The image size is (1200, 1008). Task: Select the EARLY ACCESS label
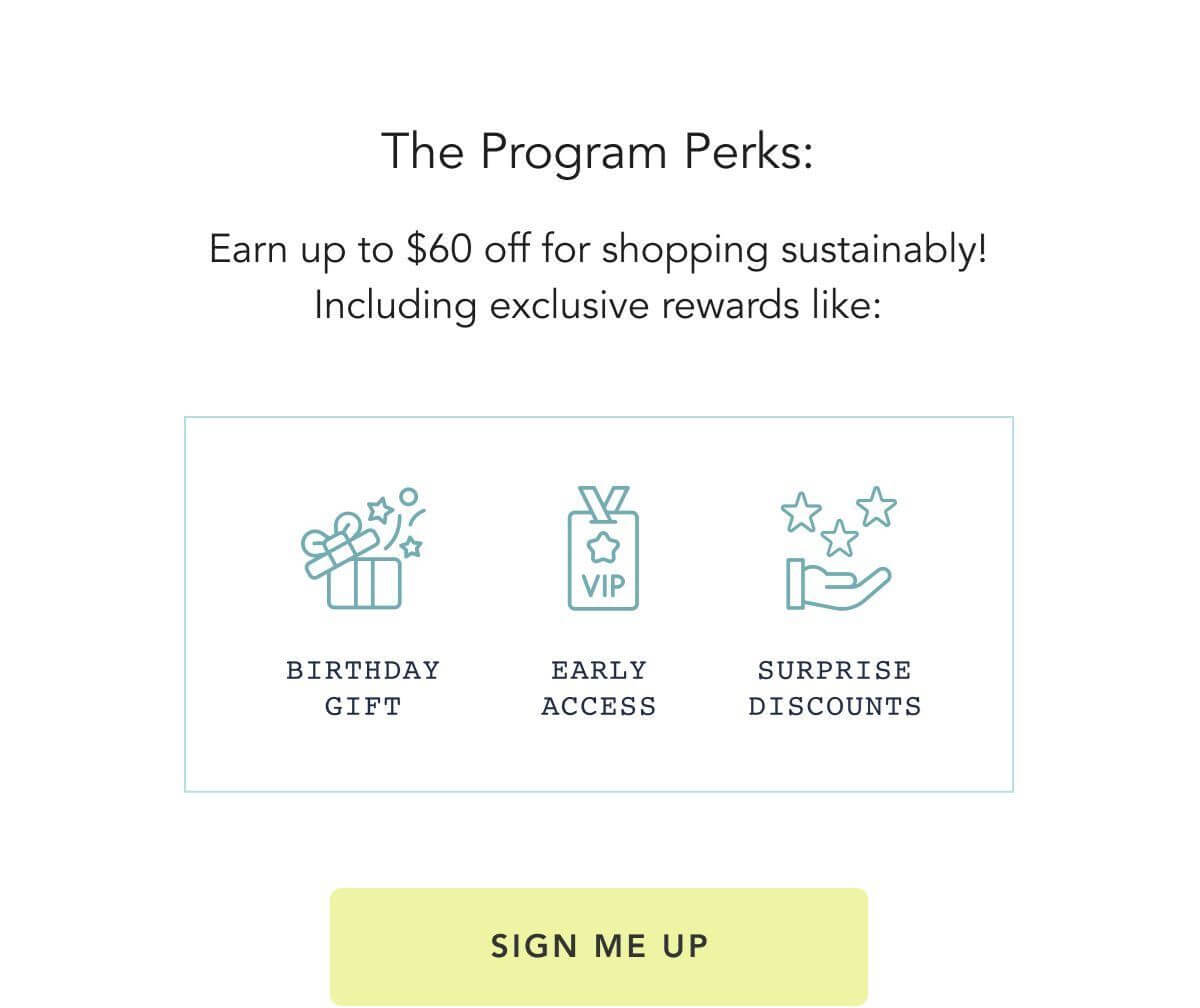click(x=599, y=688)
